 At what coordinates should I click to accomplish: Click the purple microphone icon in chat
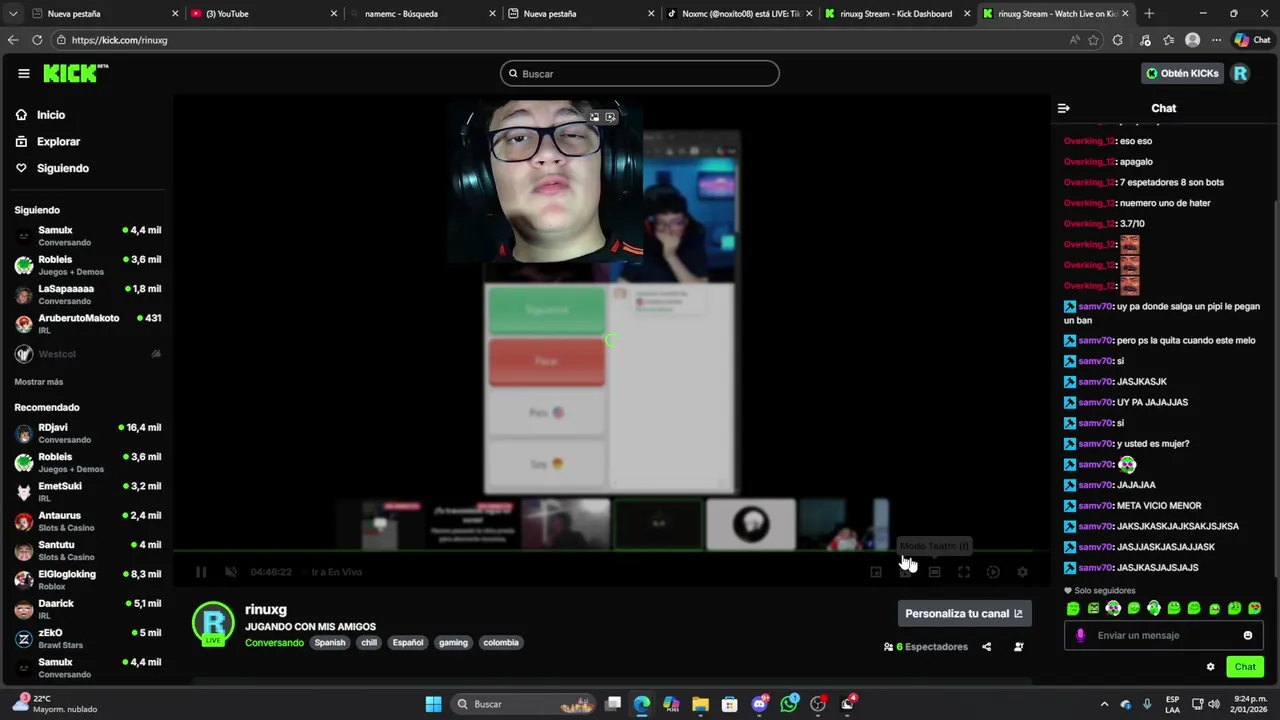[1080, 635]
